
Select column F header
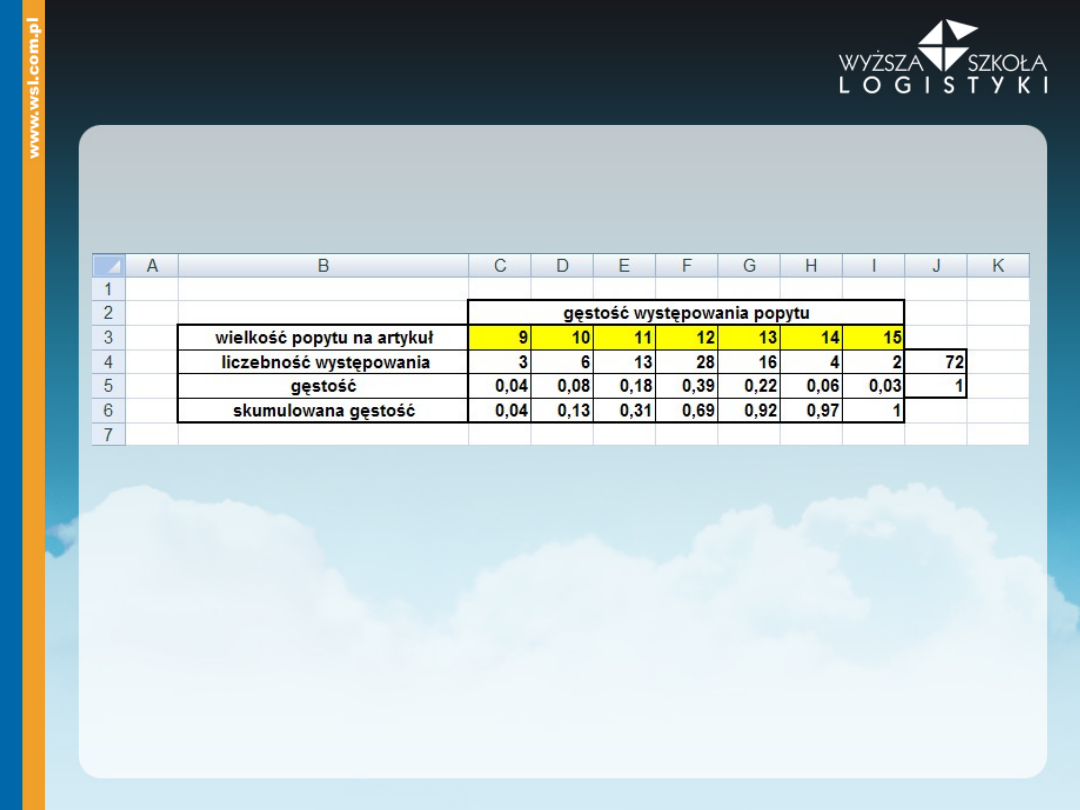tap(686, 266)
